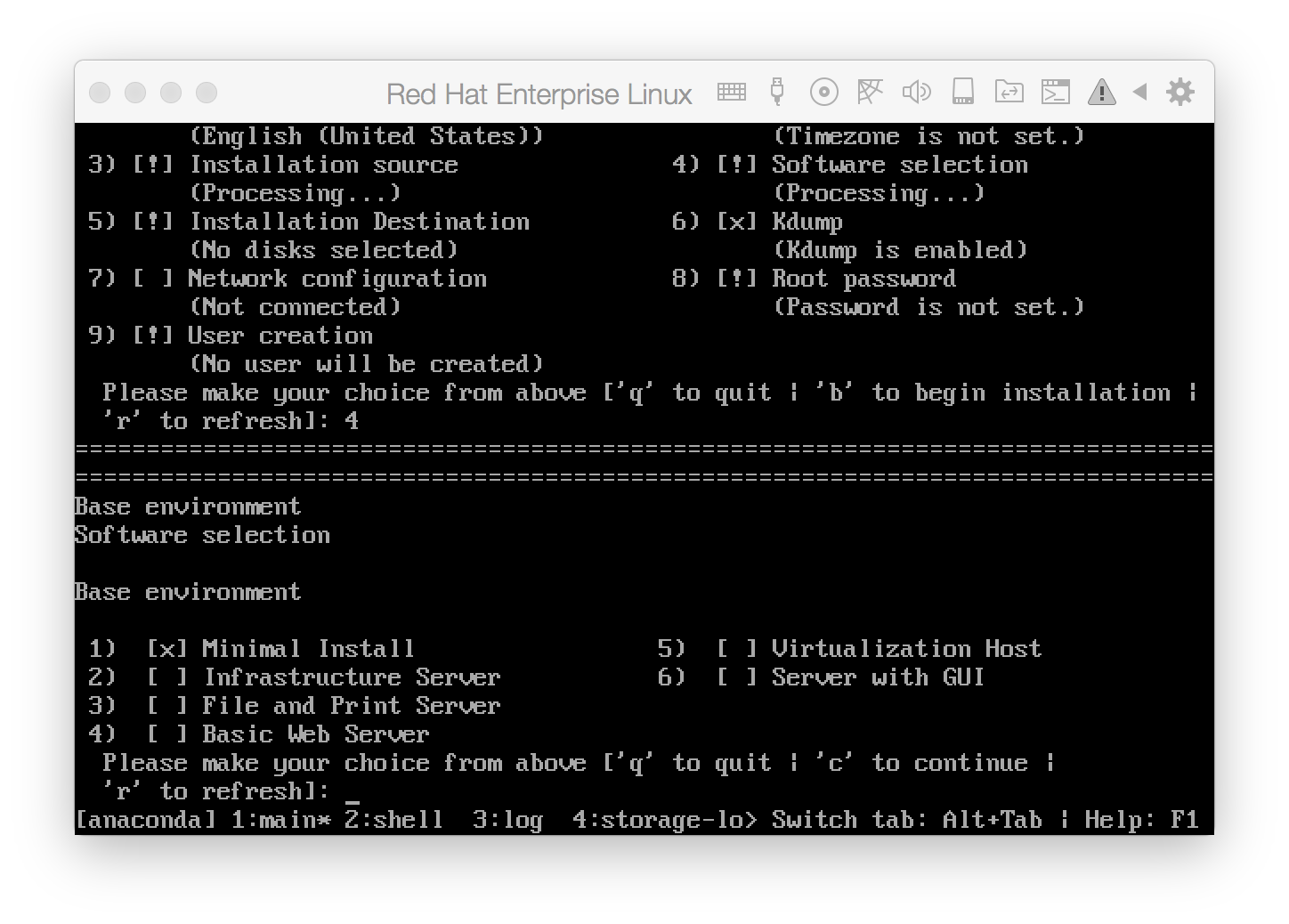Click the minimize window button
The width and height of the screenshot is (1289, 924).
point(135,93)
